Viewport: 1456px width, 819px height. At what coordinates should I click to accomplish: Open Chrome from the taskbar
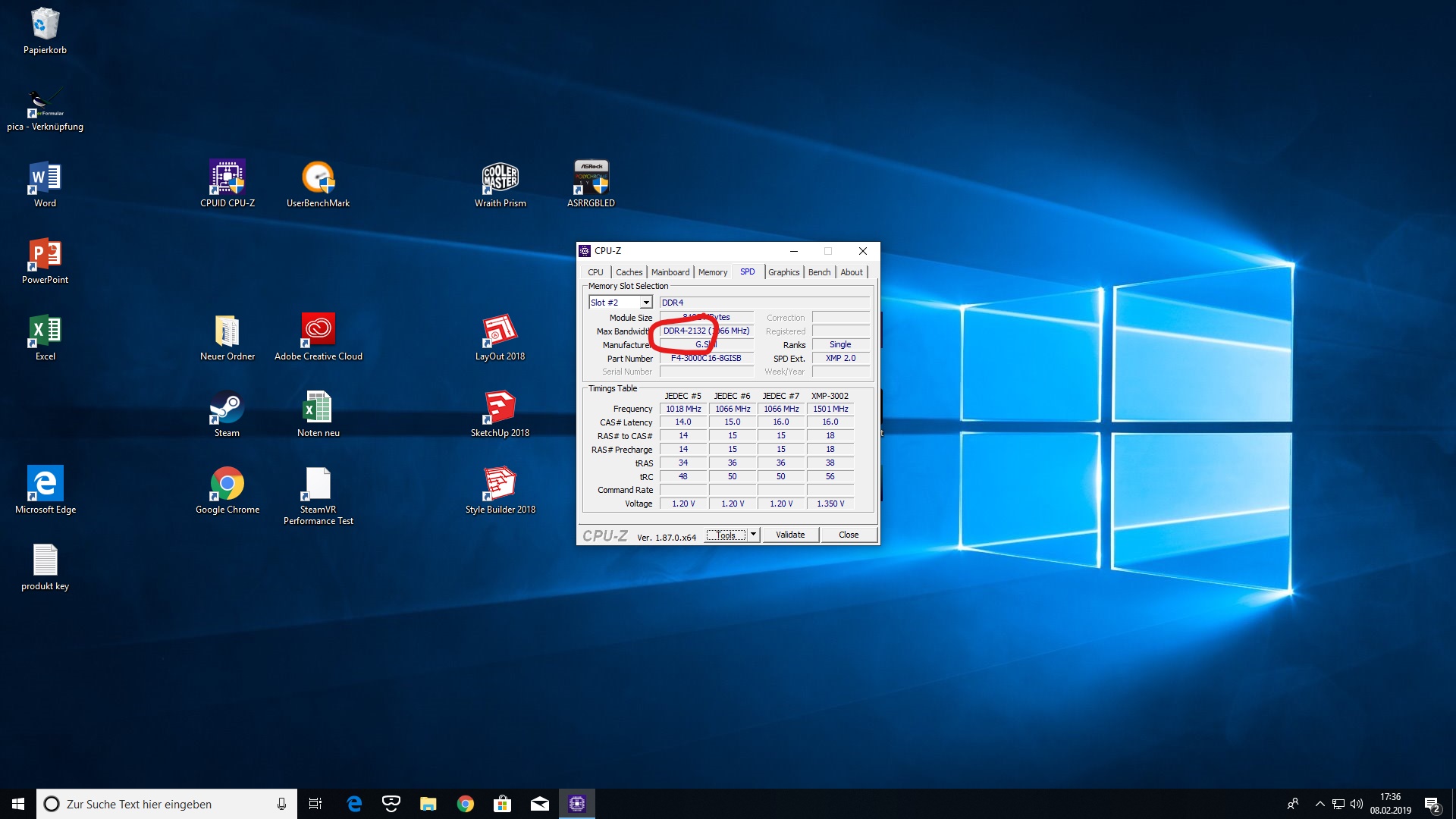(x=466, y=804)
